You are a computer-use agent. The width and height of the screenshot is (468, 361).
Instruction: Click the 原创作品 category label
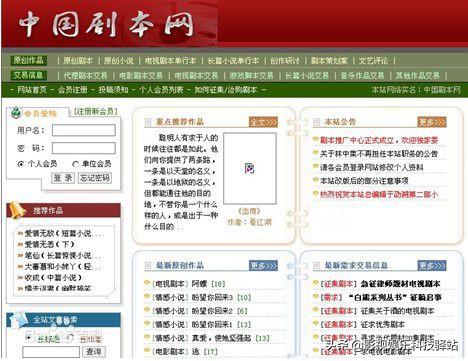(28, 60)
